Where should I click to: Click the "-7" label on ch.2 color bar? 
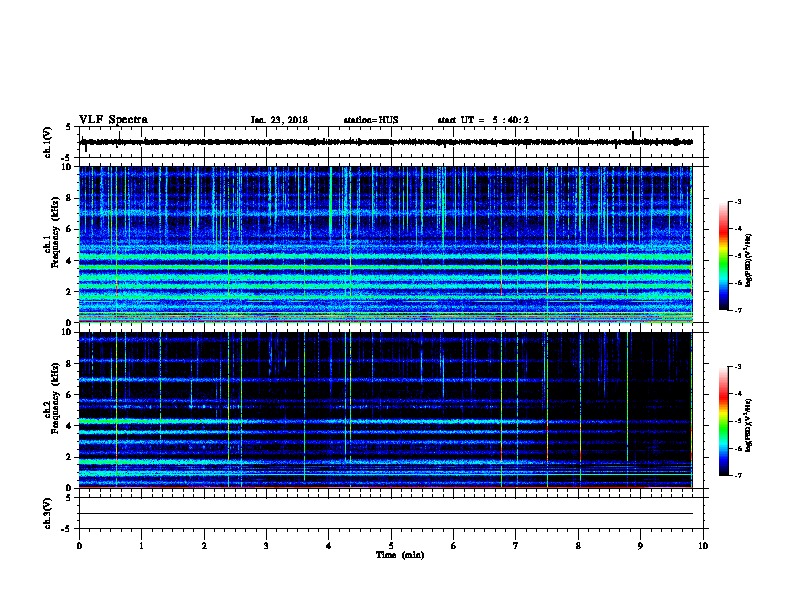pyautogui.click(x=737, y=476)
